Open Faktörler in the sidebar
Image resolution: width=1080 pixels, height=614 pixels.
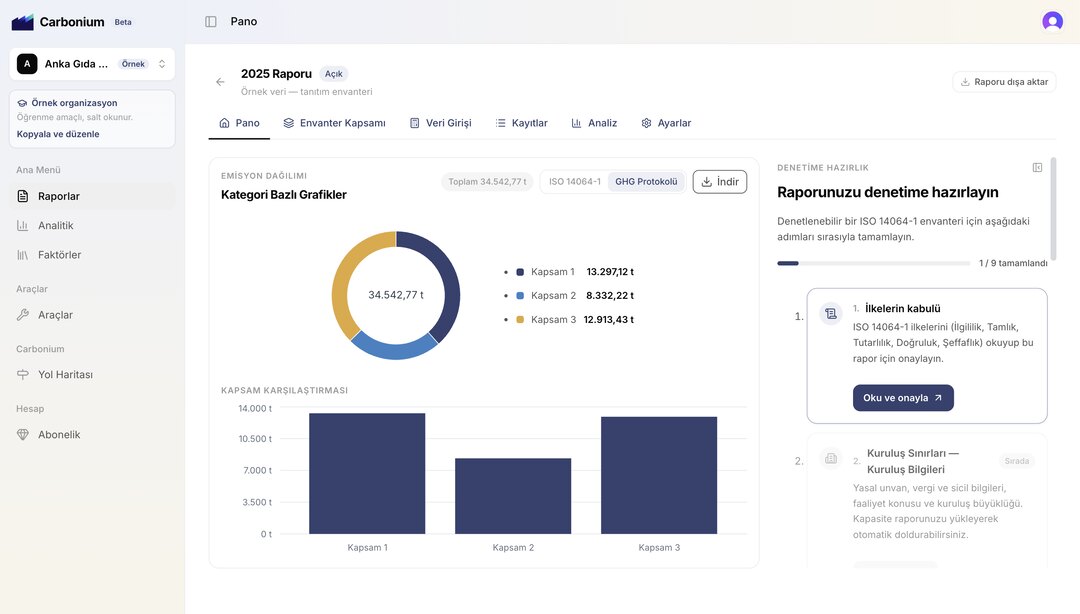[x=92, y=255]
